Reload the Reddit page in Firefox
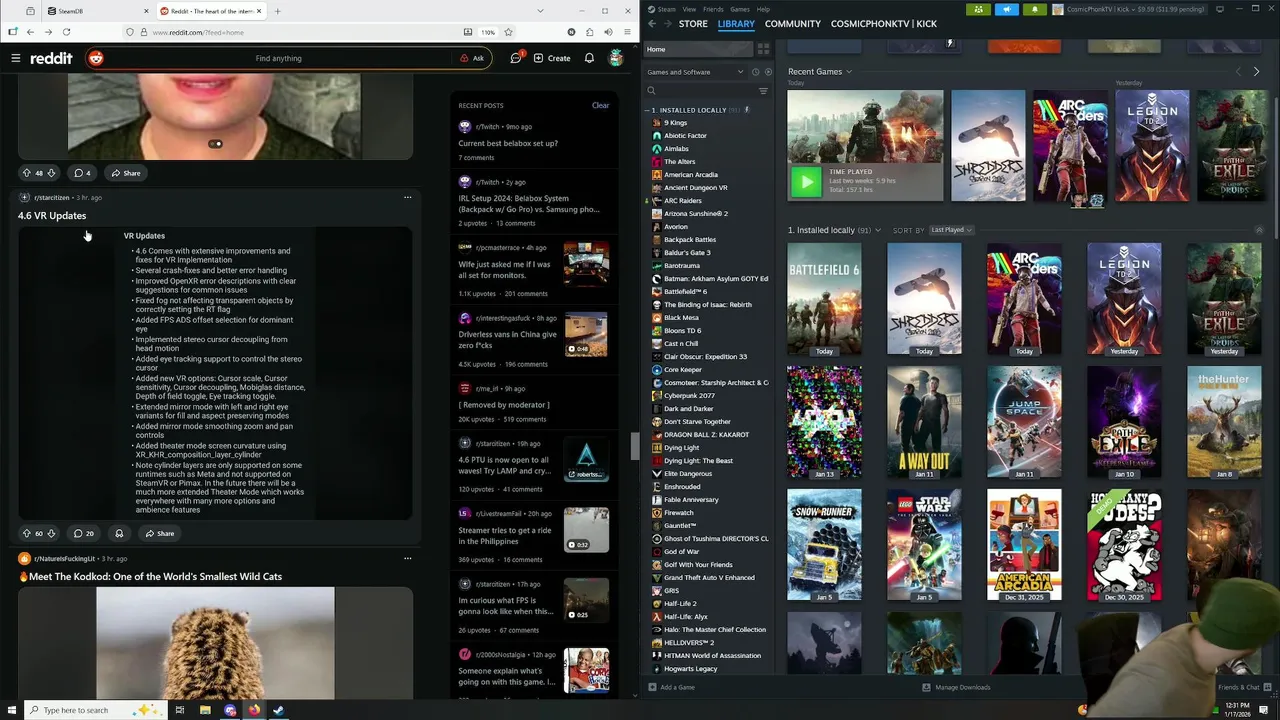 (x=67, y=32)
